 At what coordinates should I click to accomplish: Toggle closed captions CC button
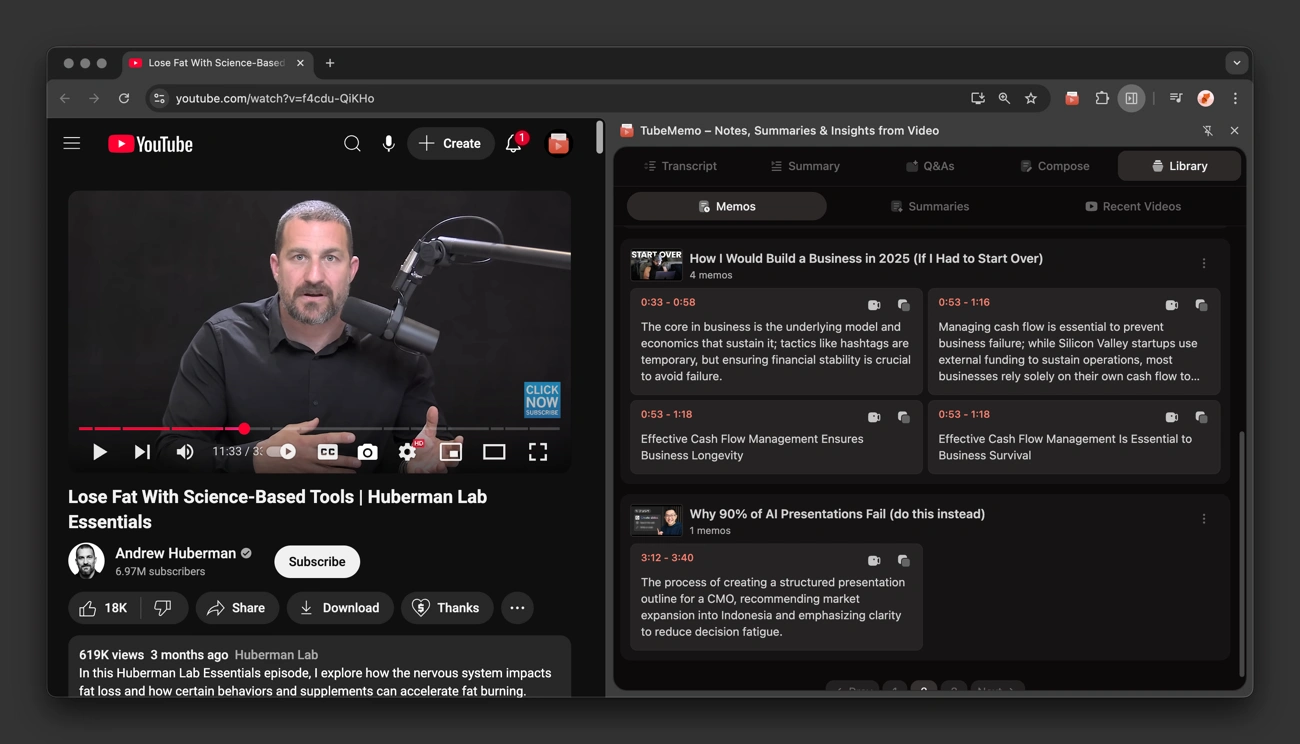tap(327, 452)
